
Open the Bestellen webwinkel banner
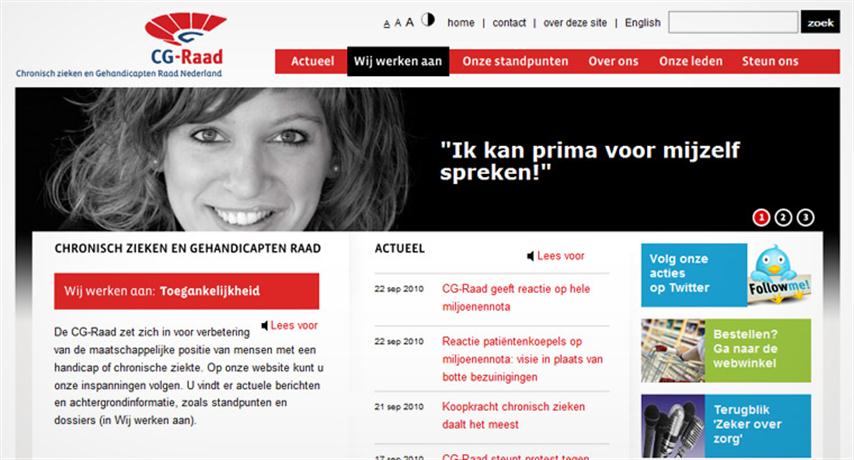tap(726, 351)
